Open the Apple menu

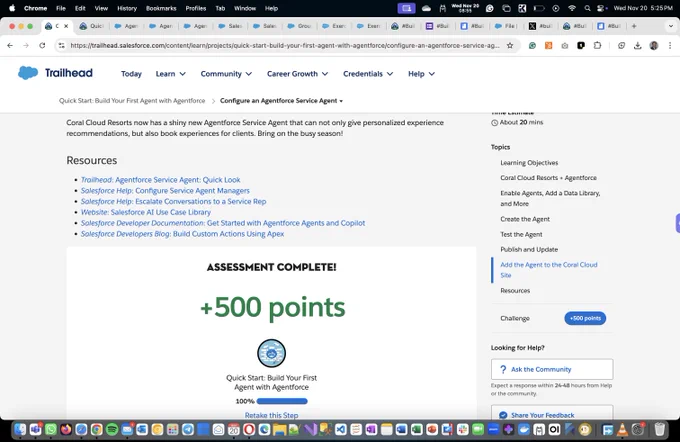(12, 8)
